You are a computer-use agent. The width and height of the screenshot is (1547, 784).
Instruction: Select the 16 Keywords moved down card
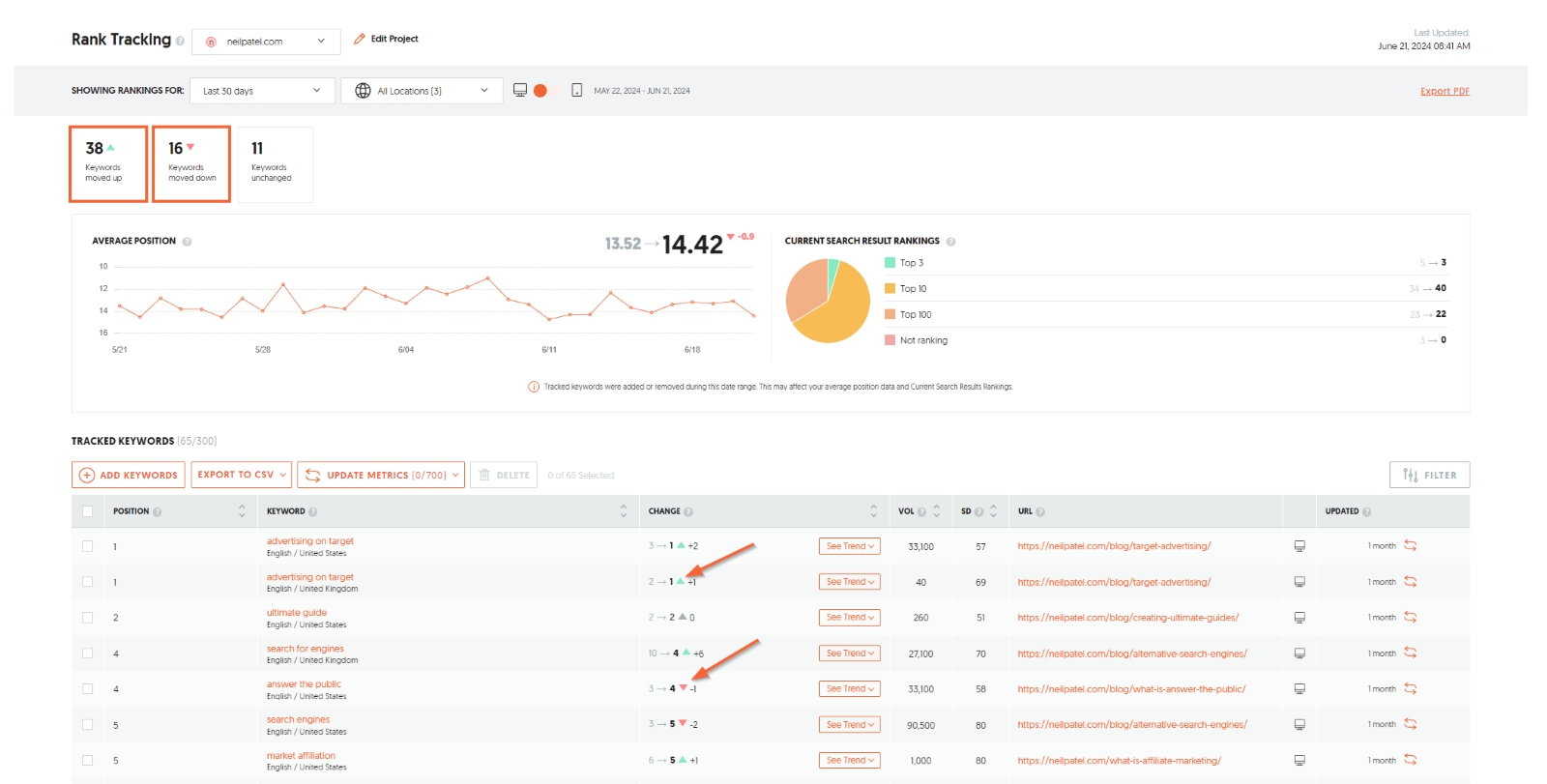tap(191, 164)
